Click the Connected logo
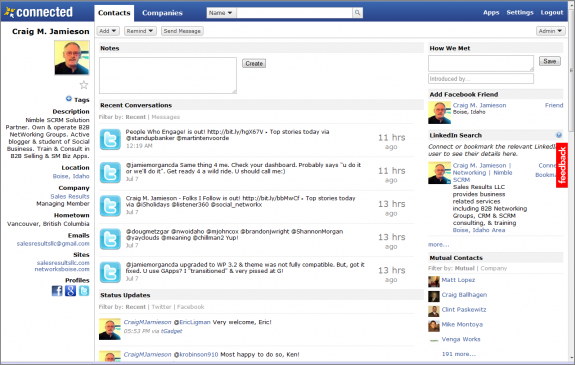 (38, 12)
